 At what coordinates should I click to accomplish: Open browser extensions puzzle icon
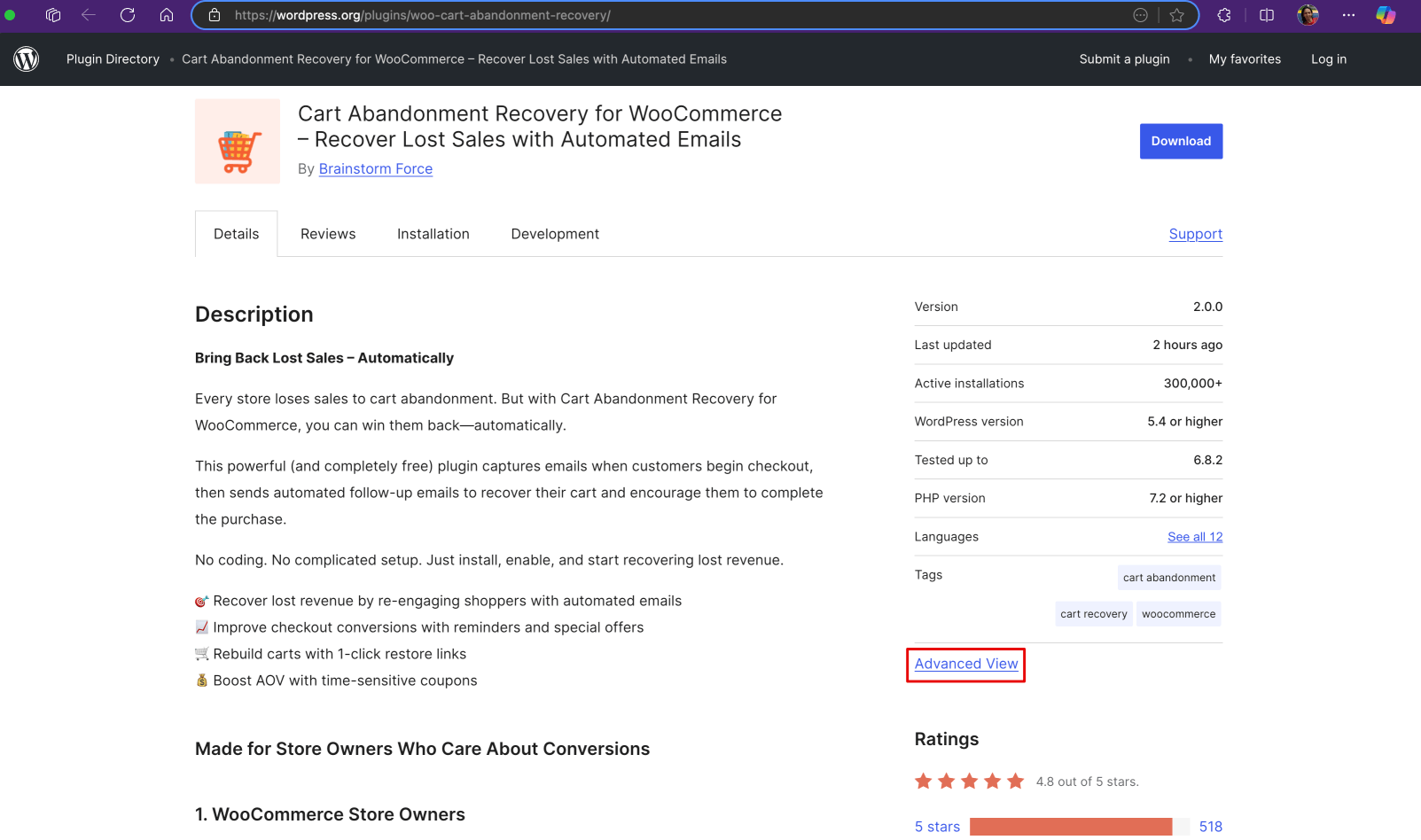(1224, 15)
